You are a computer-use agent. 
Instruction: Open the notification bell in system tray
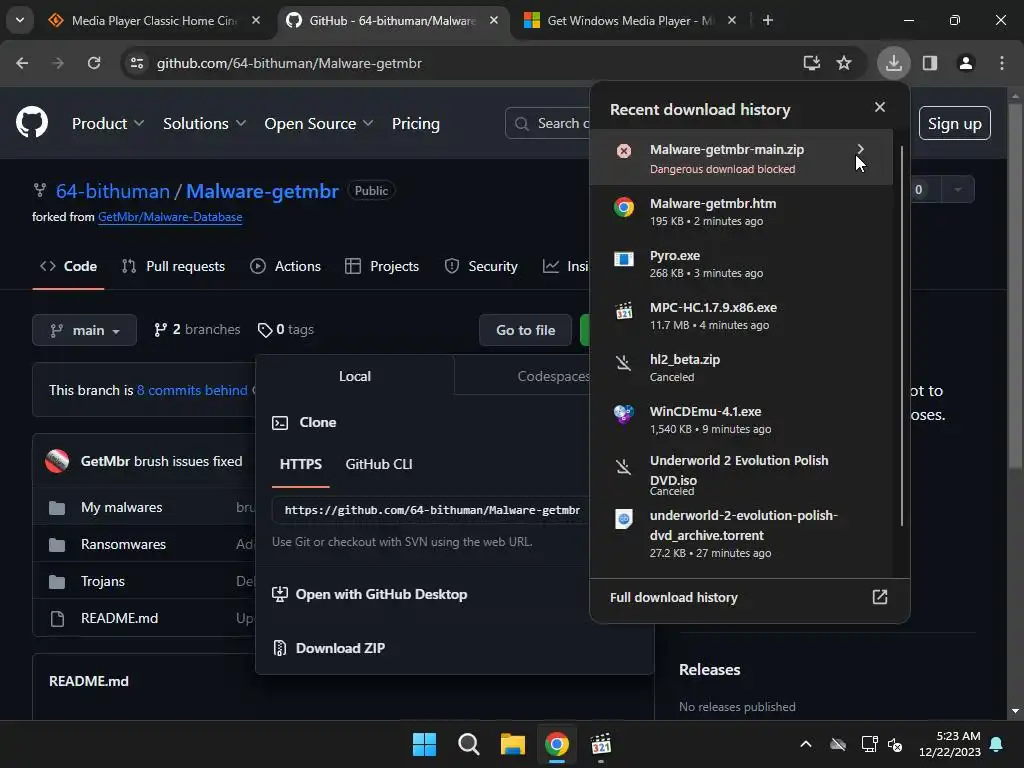pos(997,744)
